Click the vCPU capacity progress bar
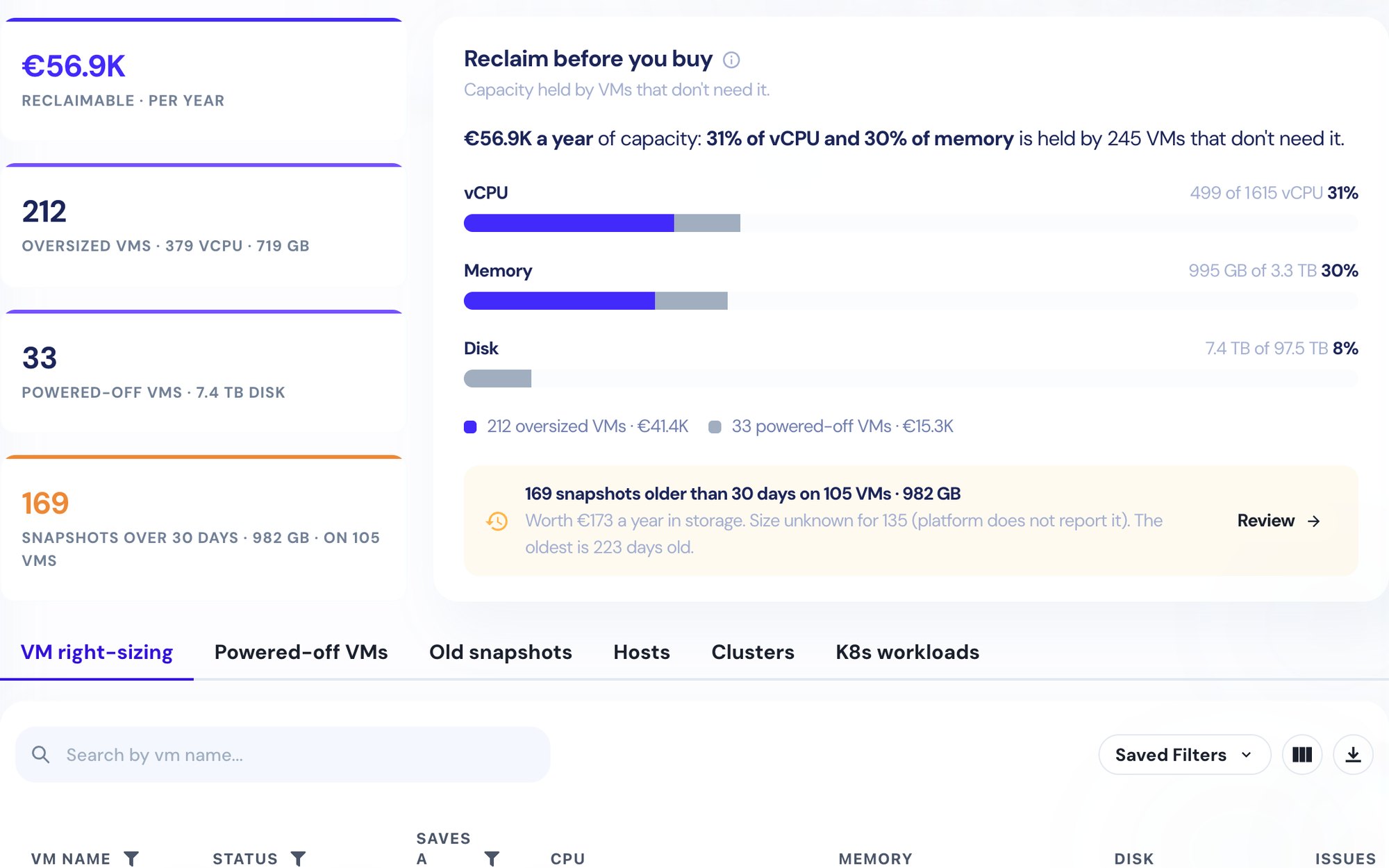This screenshot has width=1389, height=868. [910, 223]
